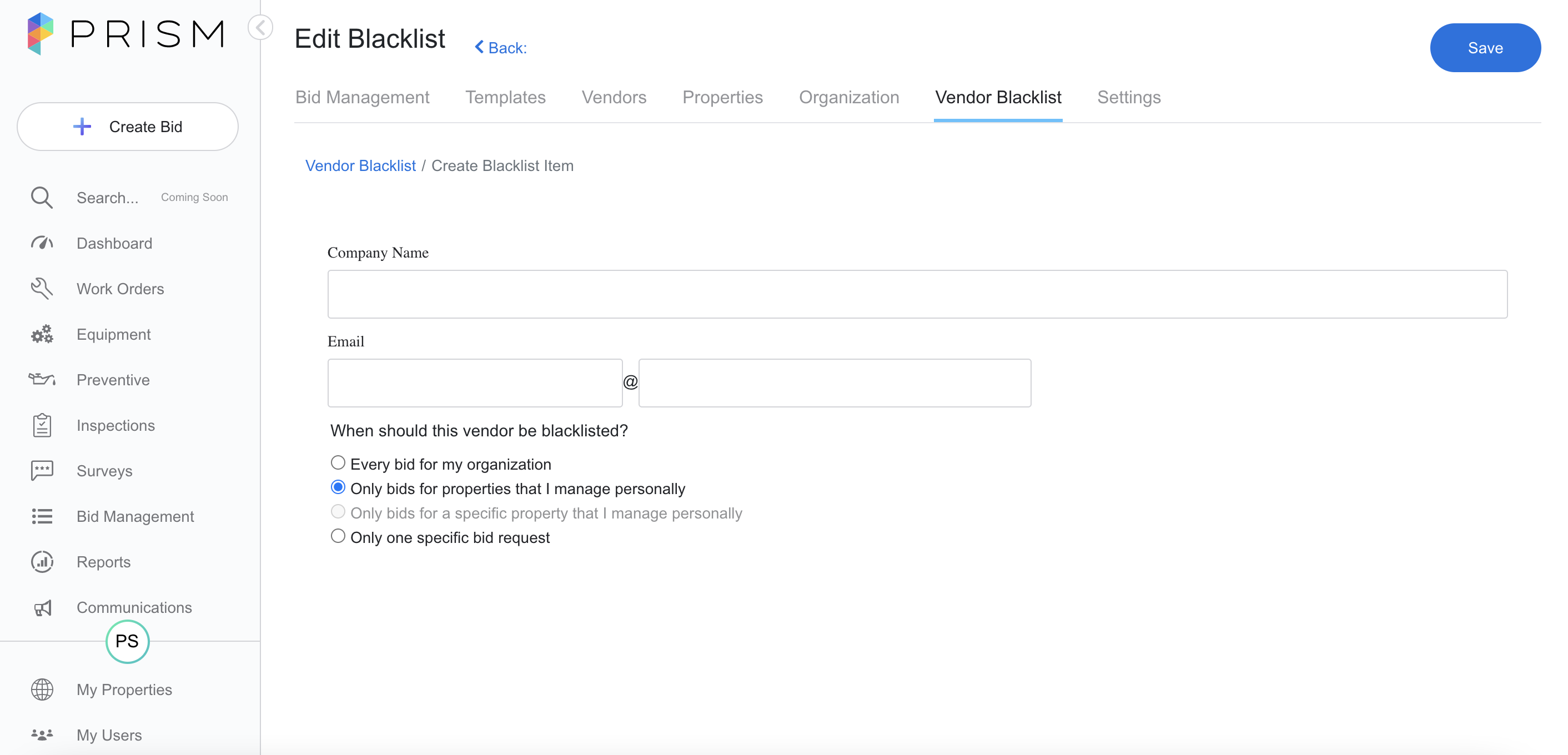Open Dashboard from the sidebar label
The image size is (1568, 755).
coord(114,243)
